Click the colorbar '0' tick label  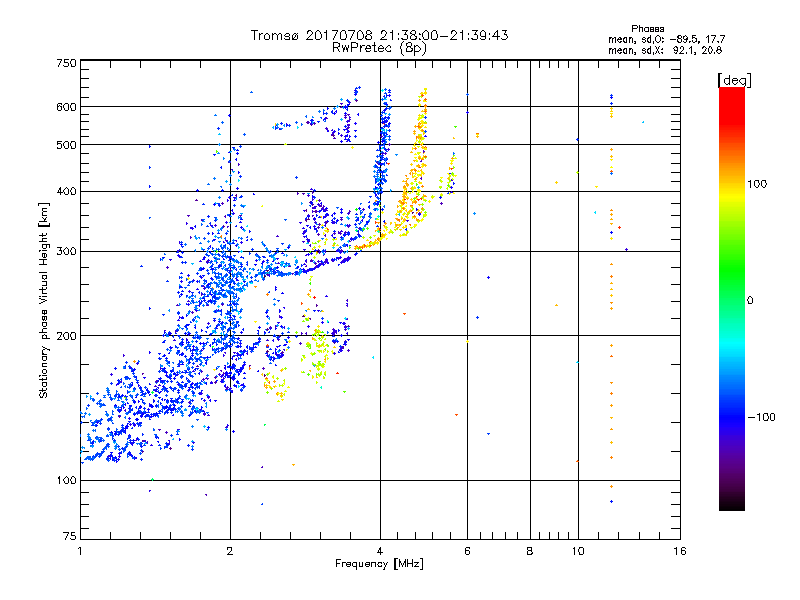pos(750,300)
